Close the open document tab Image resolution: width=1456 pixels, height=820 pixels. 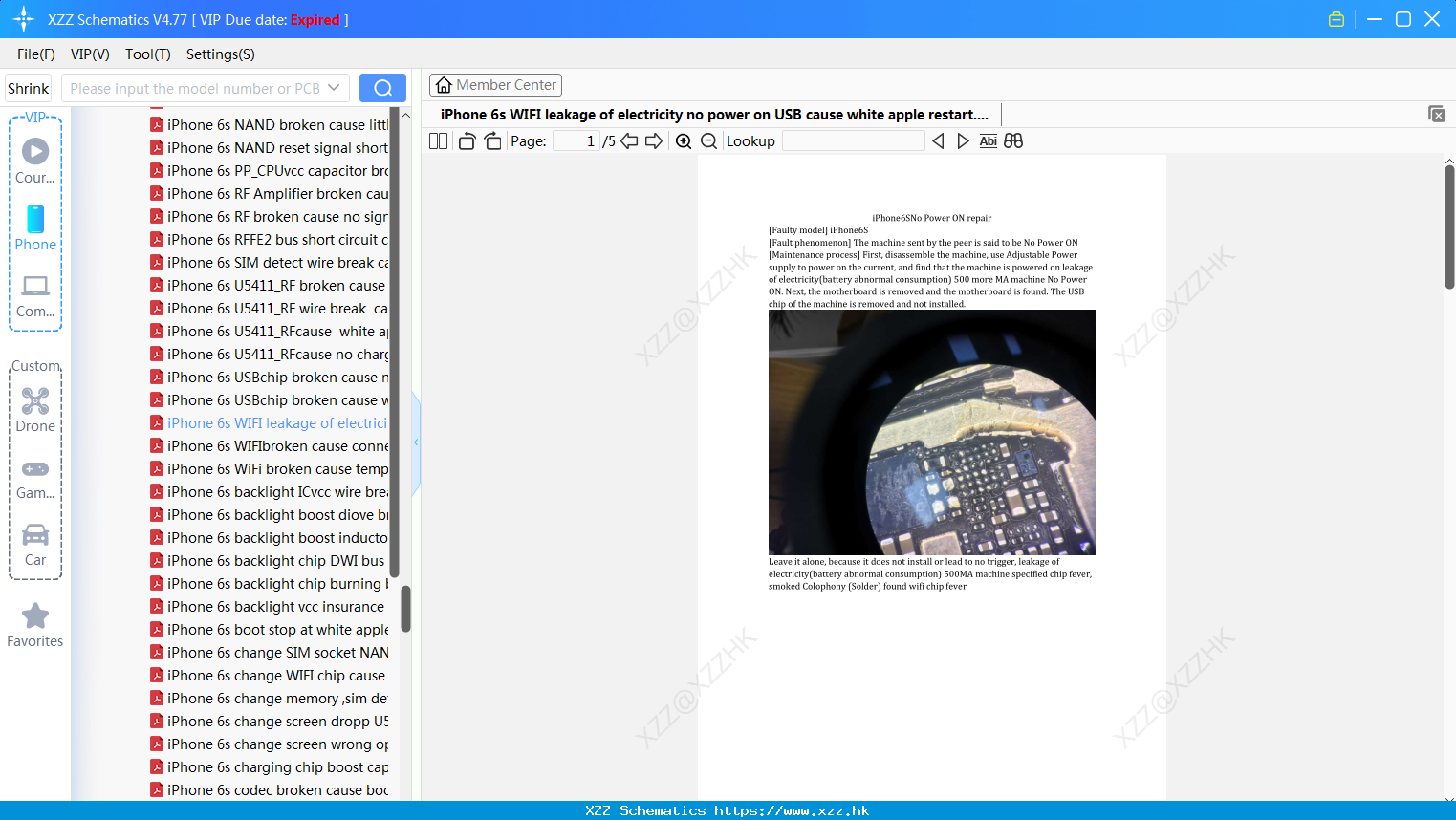click(1436, 114)
